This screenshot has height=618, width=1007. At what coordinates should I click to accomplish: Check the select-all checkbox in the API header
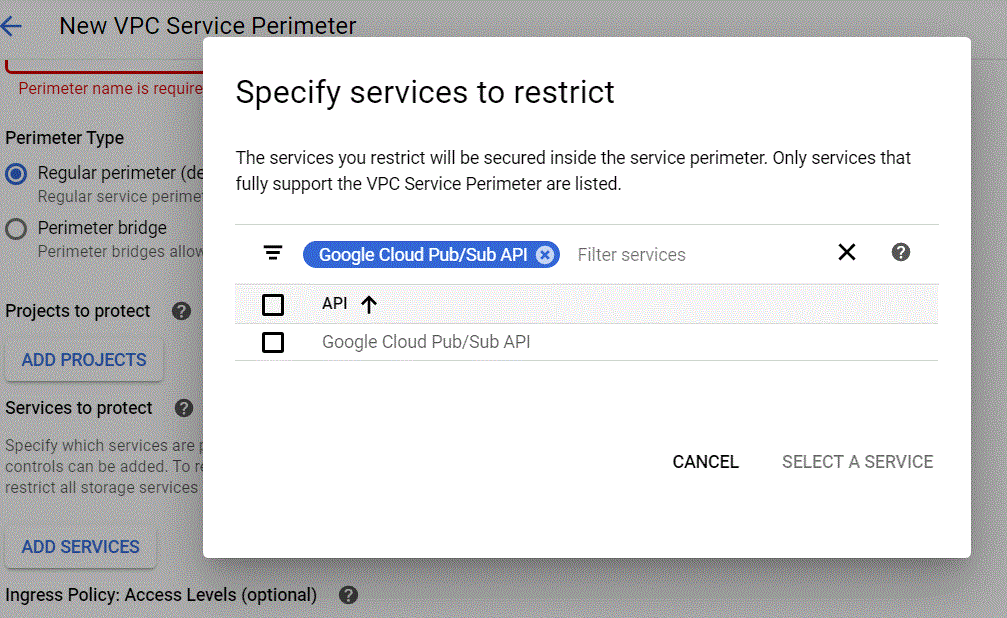273,305
